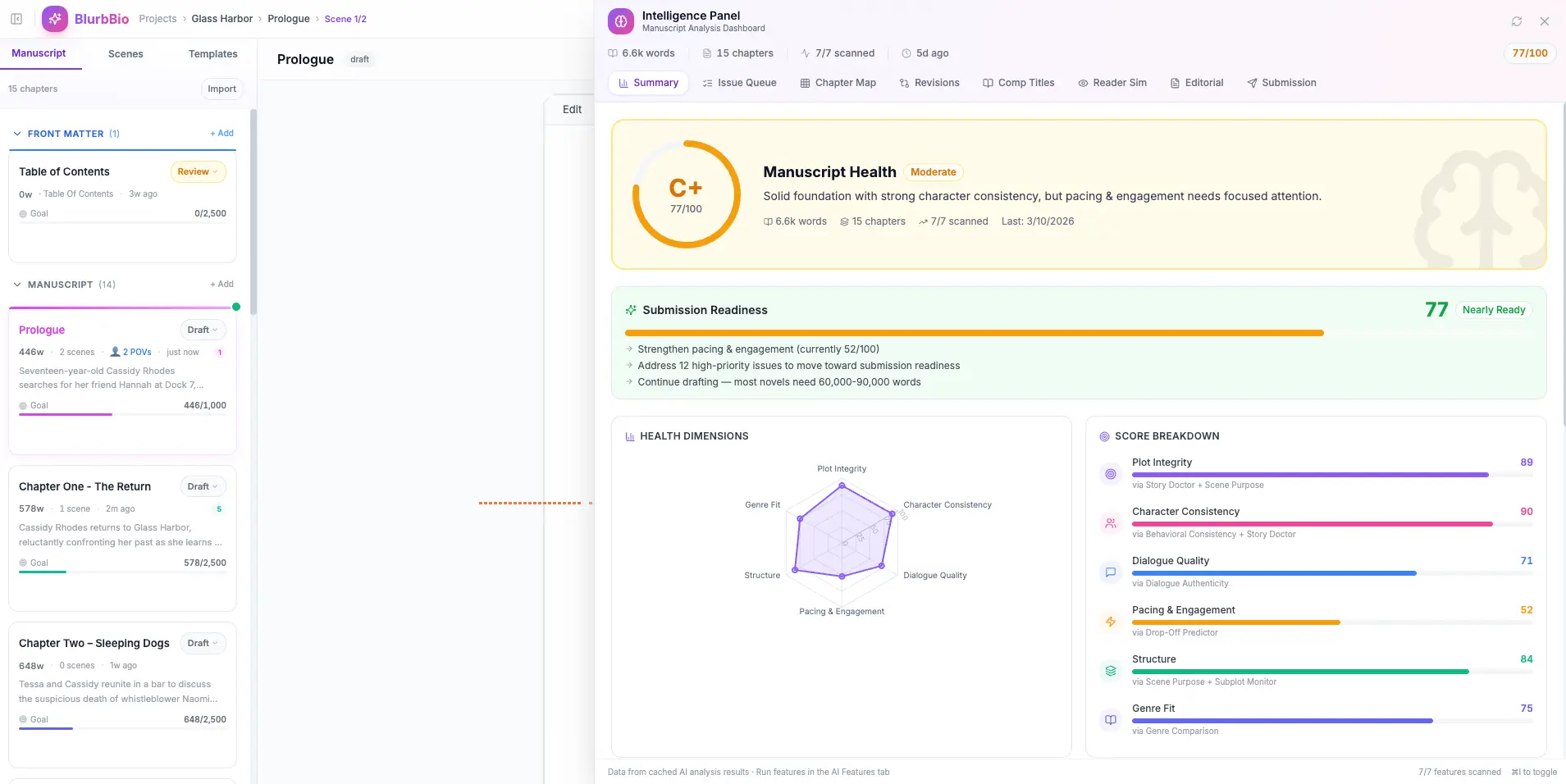Click the Prologue issue count badge

(x=220, y=353)
